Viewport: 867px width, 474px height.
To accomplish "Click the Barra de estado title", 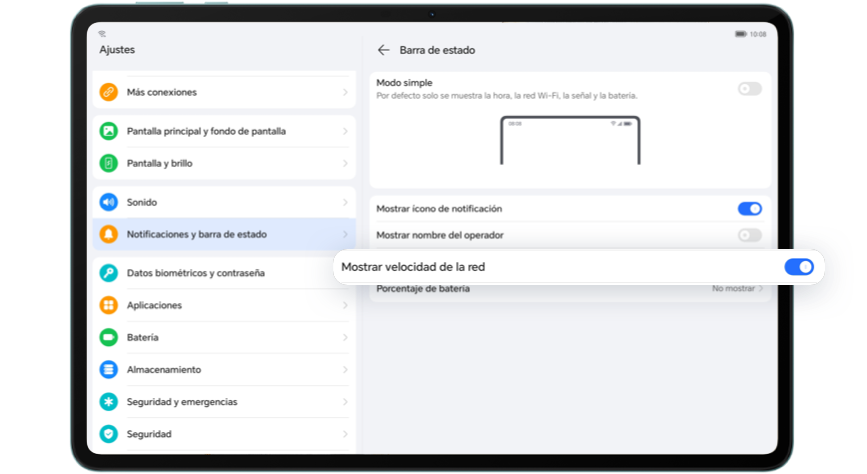I will (x=437, y=50).
